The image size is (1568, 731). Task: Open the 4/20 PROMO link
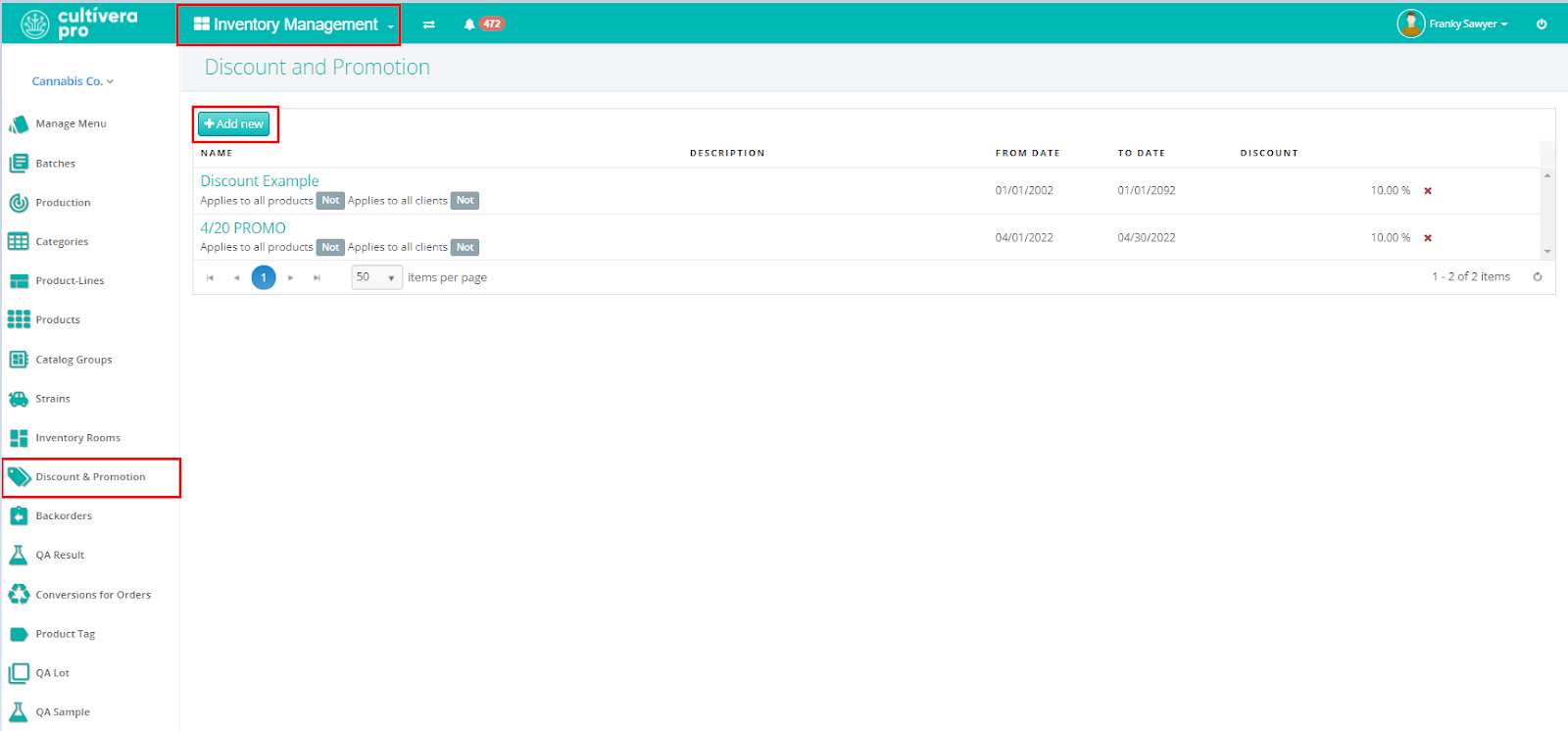click(243, 228)
